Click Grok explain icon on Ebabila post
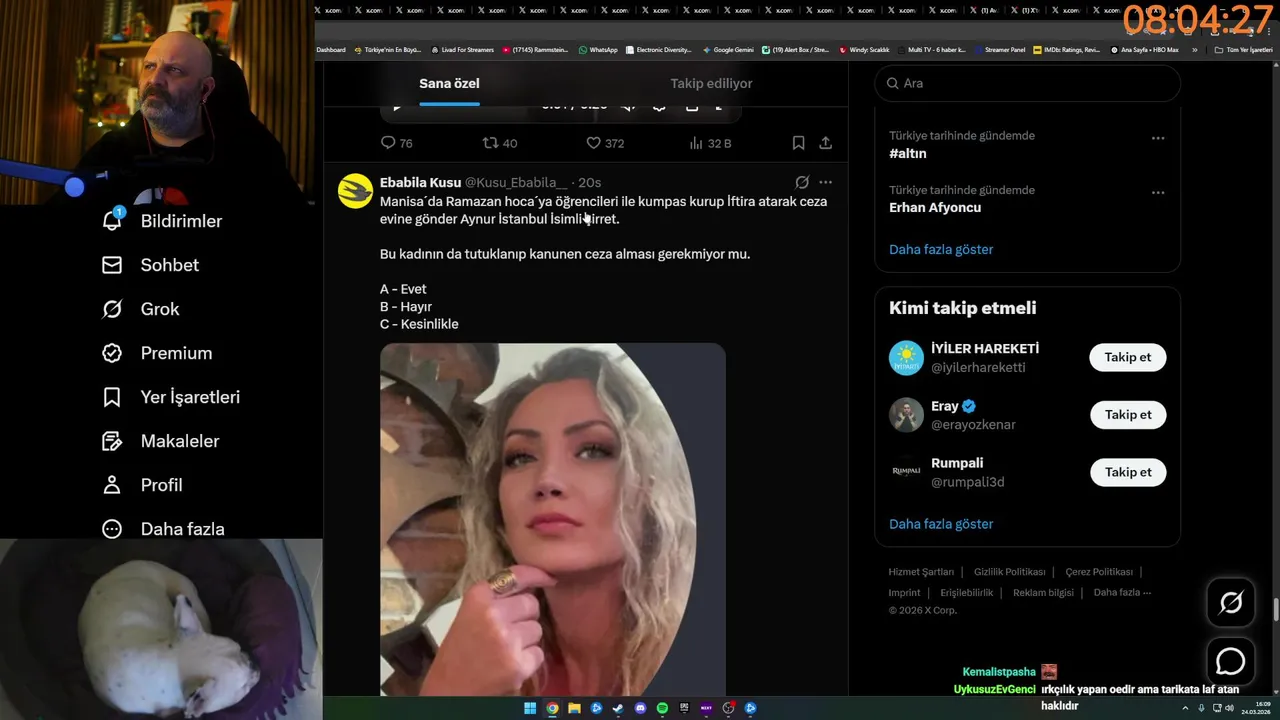This screenshot has height=720, width=1280. (802, 182)
